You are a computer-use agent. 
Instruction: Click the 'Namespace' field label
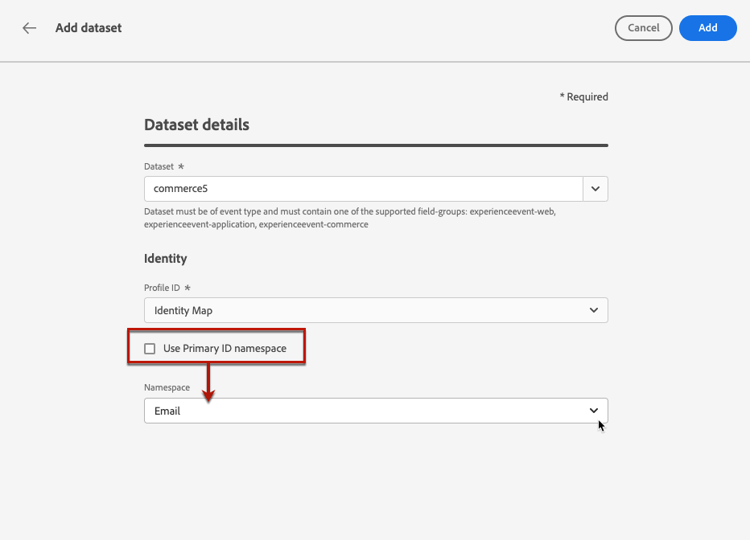click(167, 387)
